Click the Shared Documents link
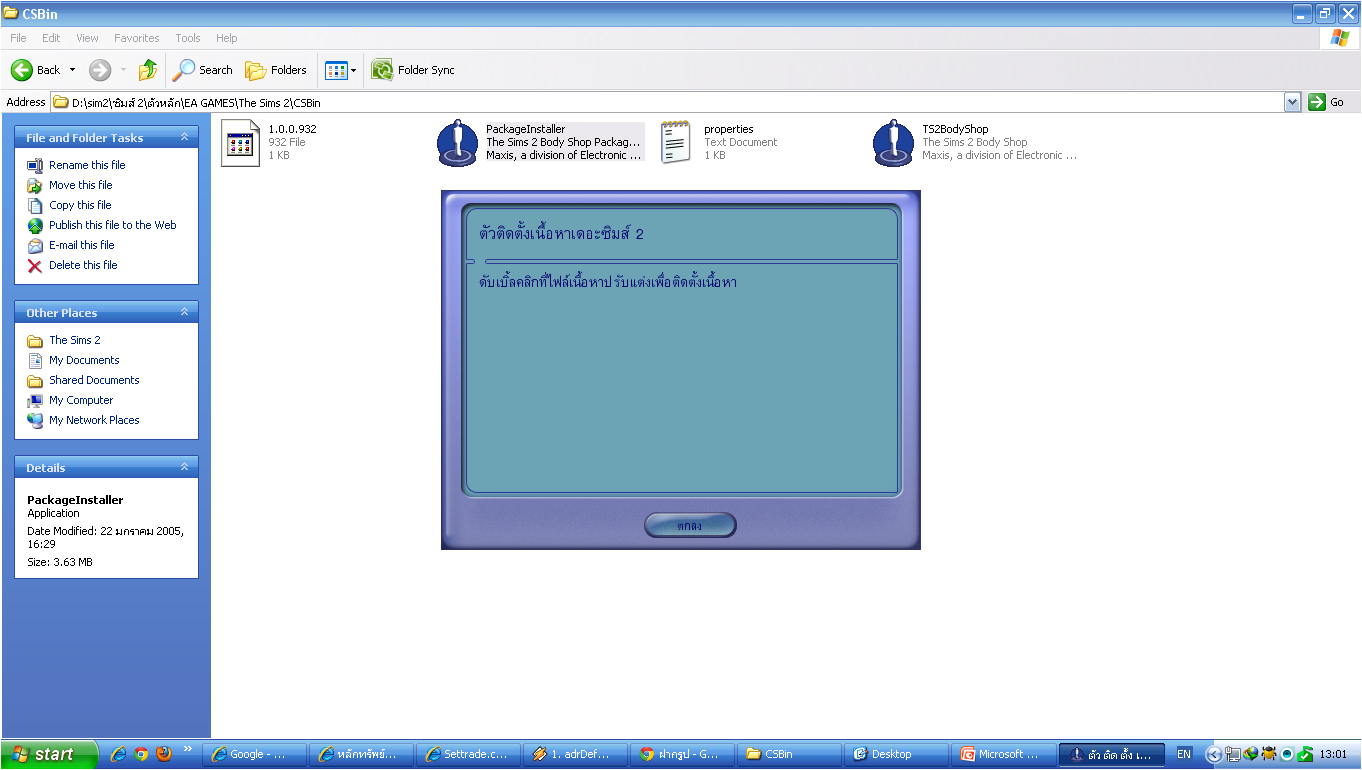 [x=94, y=380]
